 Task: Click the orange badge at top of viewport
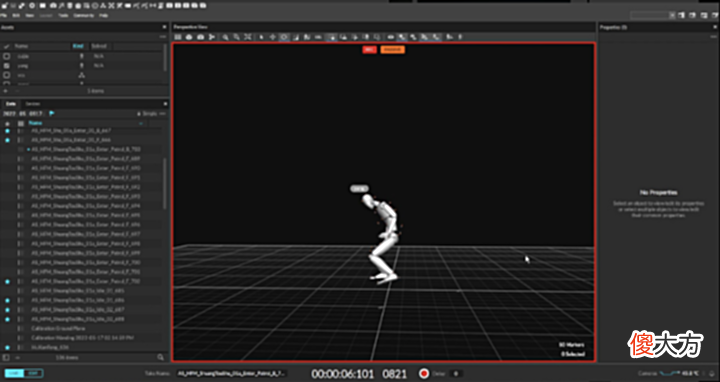(392, 49)
